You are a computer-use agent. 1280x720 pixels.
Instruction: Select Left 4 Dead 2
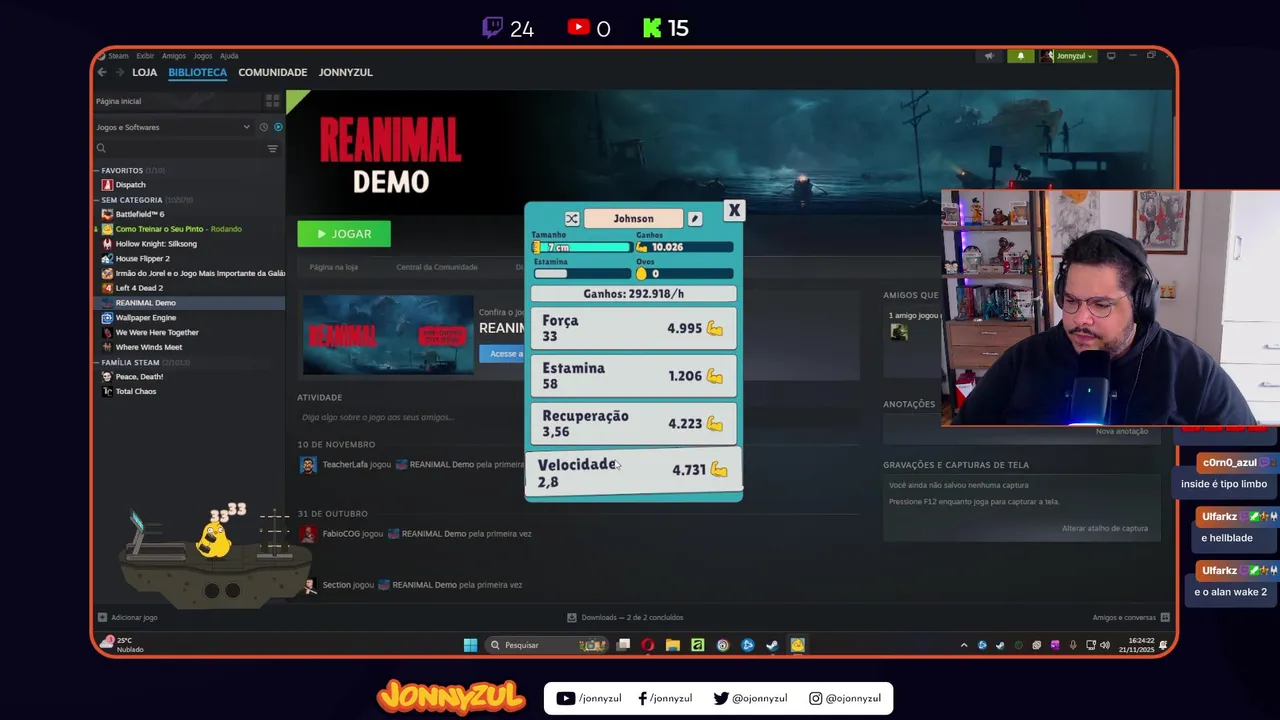point(139,288)
